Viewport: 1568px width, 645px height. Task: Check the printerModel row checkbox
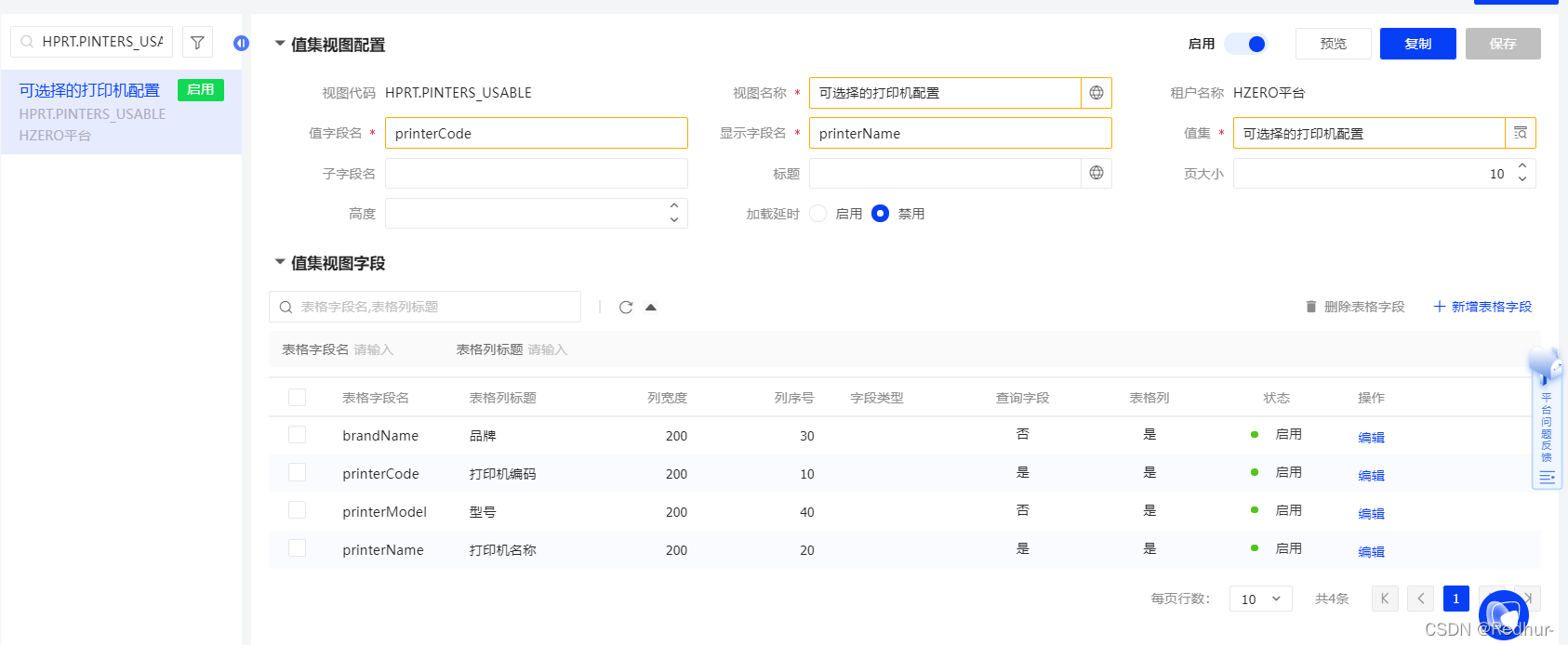tap(297, 509)
